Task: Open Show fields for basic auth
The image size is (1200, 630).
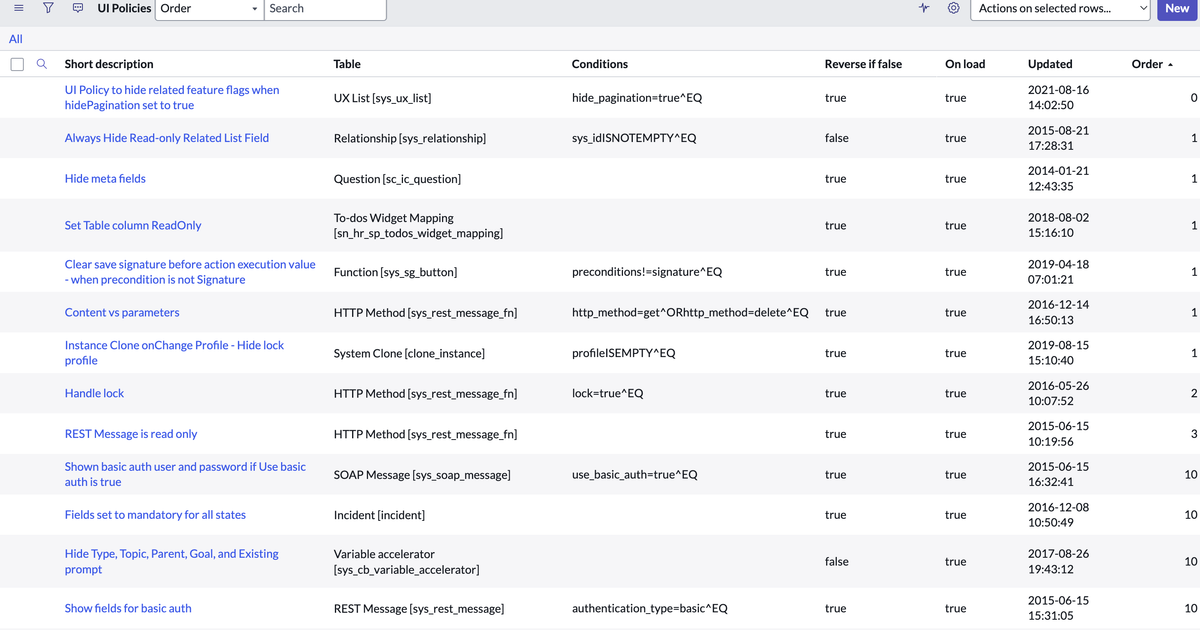Action: 128,608
